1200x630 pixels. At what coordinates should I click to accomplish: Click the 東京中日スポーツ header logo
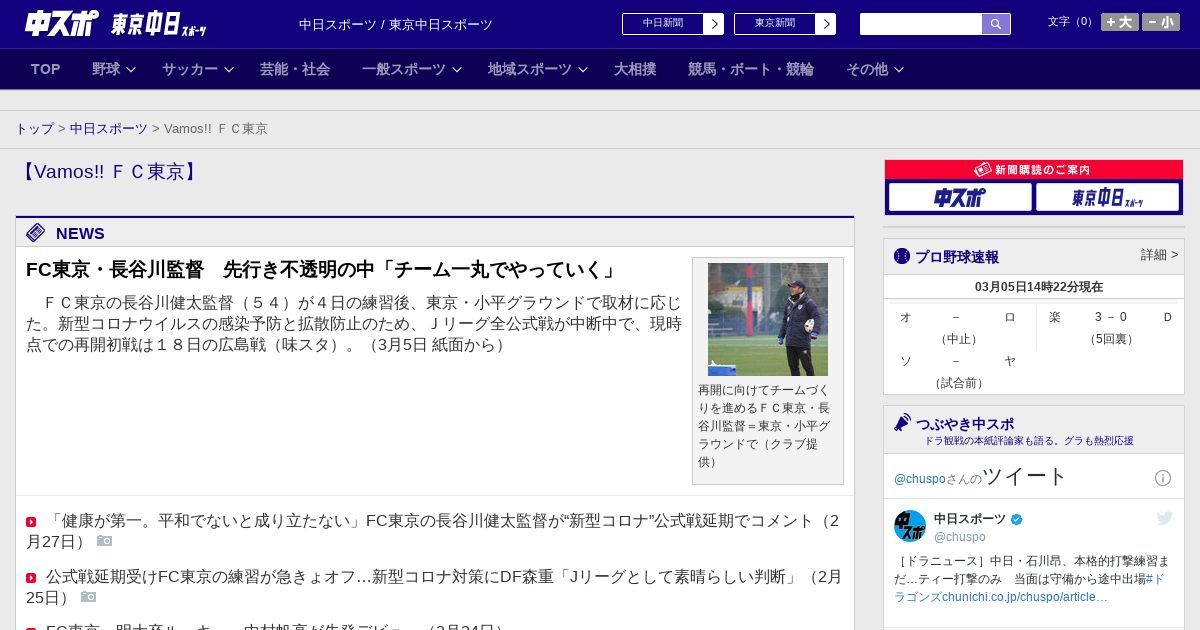point(159,24)
